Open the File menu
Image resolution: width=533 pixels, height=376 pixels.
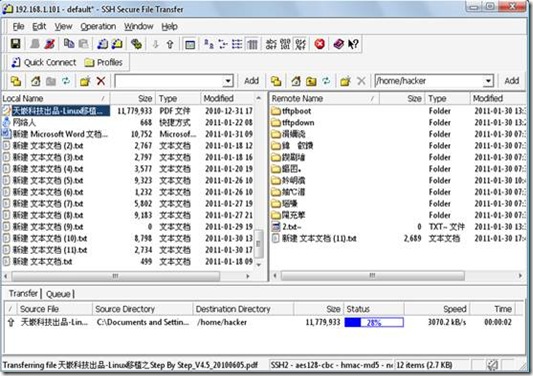[x=18, y=27]
